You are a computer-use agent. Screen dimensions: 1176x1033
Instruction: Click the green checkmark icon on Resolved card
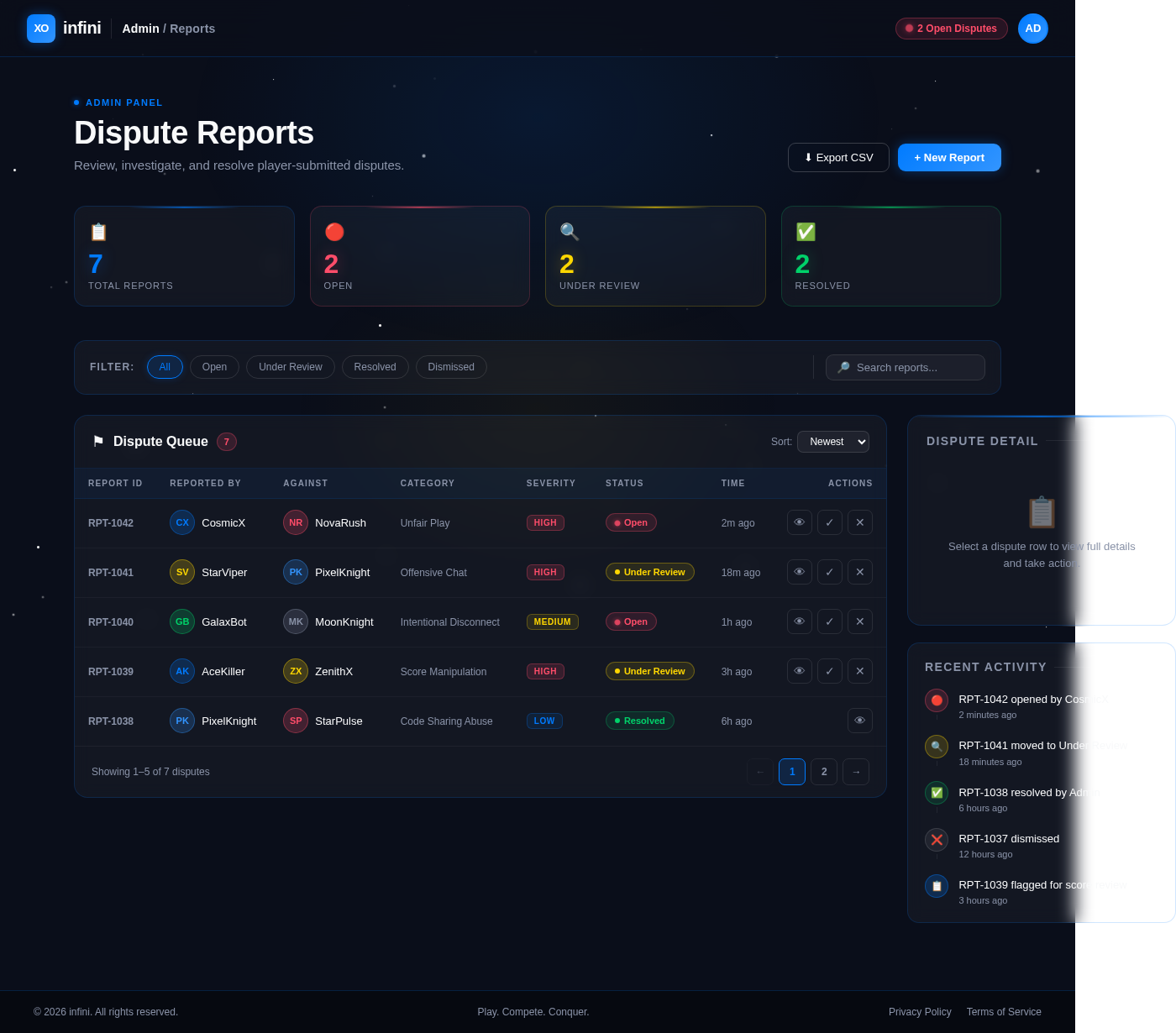click(x=805, y=232)
